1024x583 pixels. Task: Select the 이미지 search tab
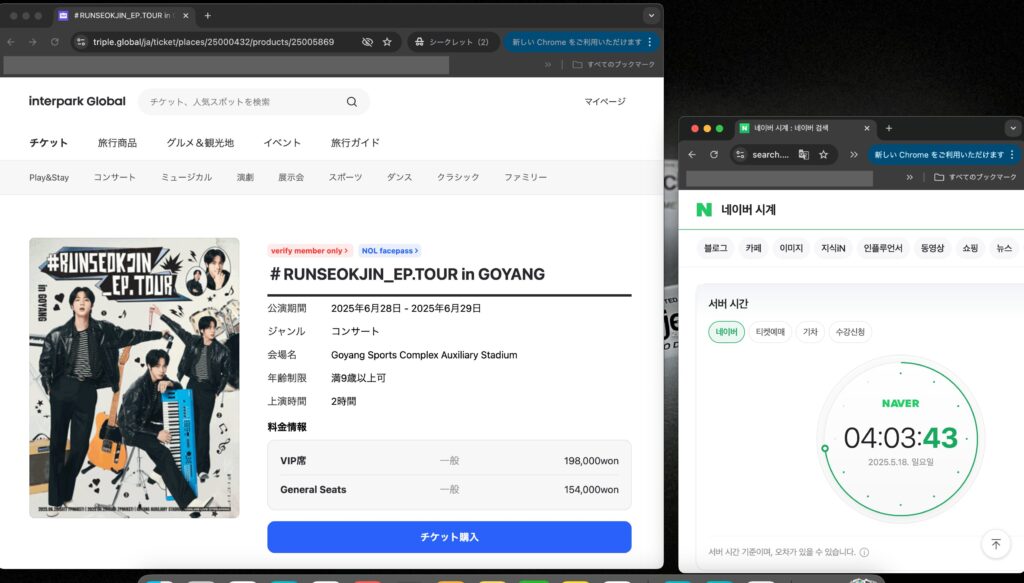pos(791,248)
